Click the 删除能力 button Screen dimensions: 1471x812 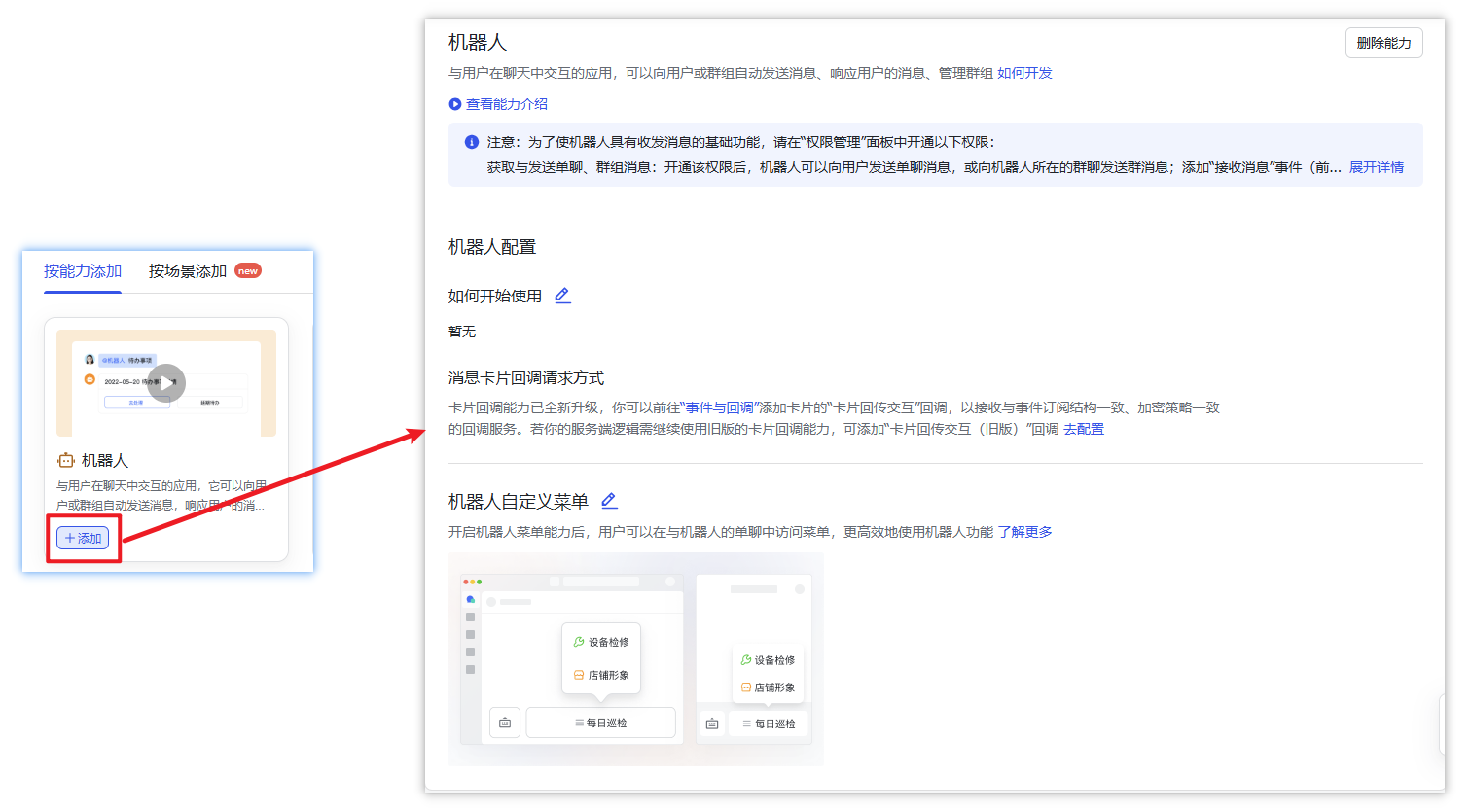pos(1383,43)
